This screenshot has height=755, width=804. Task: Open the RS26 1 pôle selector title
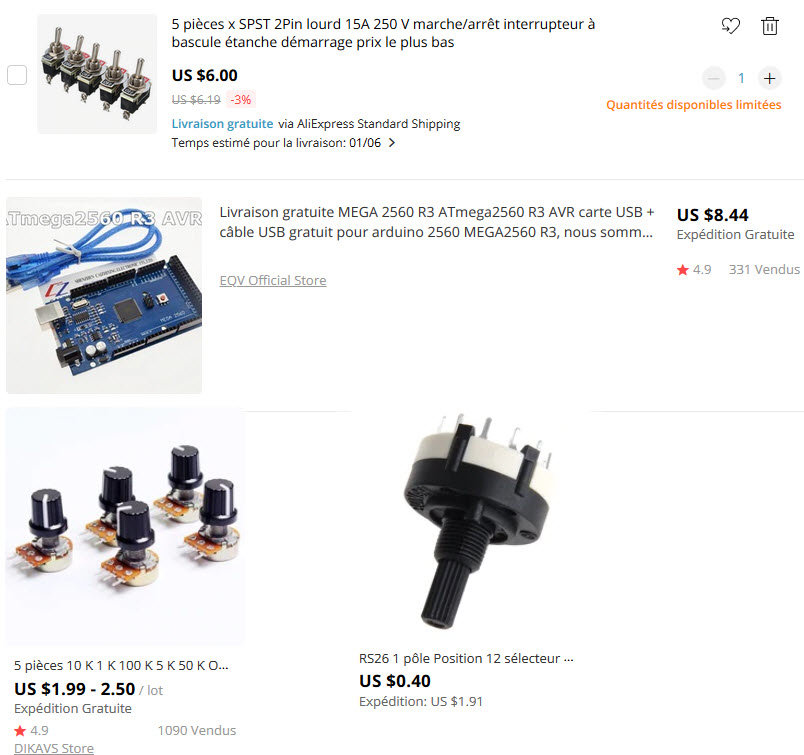466,659
